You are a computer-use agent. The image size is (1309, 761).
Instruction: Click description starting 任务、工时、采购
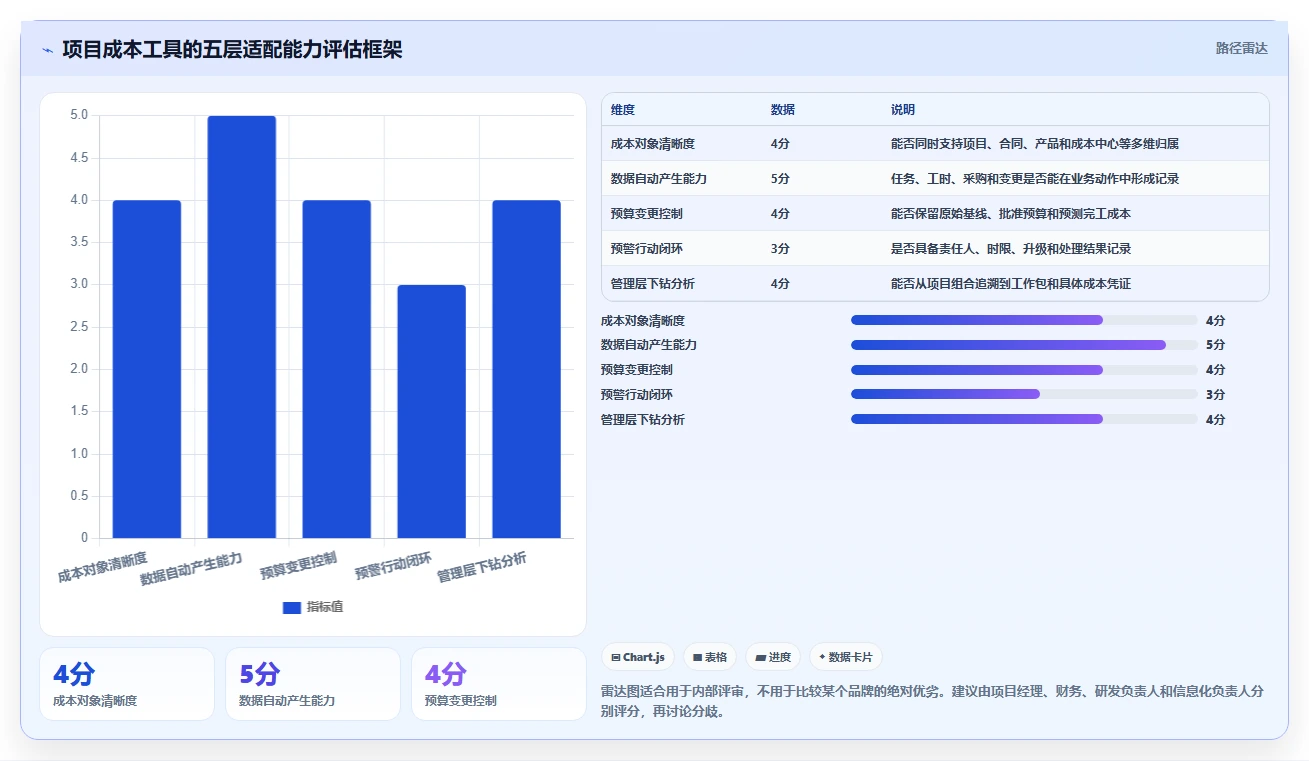[1035, 179]
